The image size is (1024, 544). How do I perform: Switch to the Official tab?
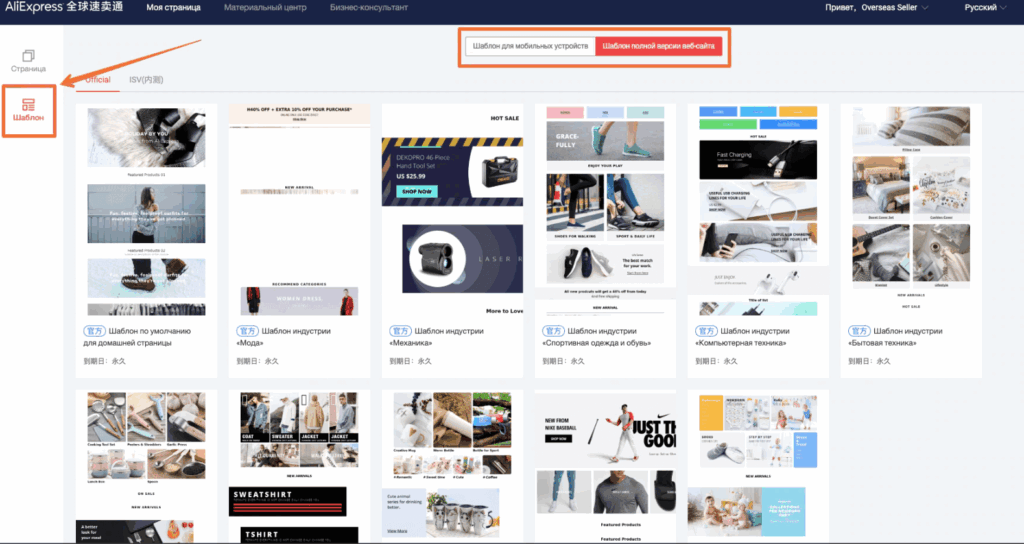click(x=98, y=79)
